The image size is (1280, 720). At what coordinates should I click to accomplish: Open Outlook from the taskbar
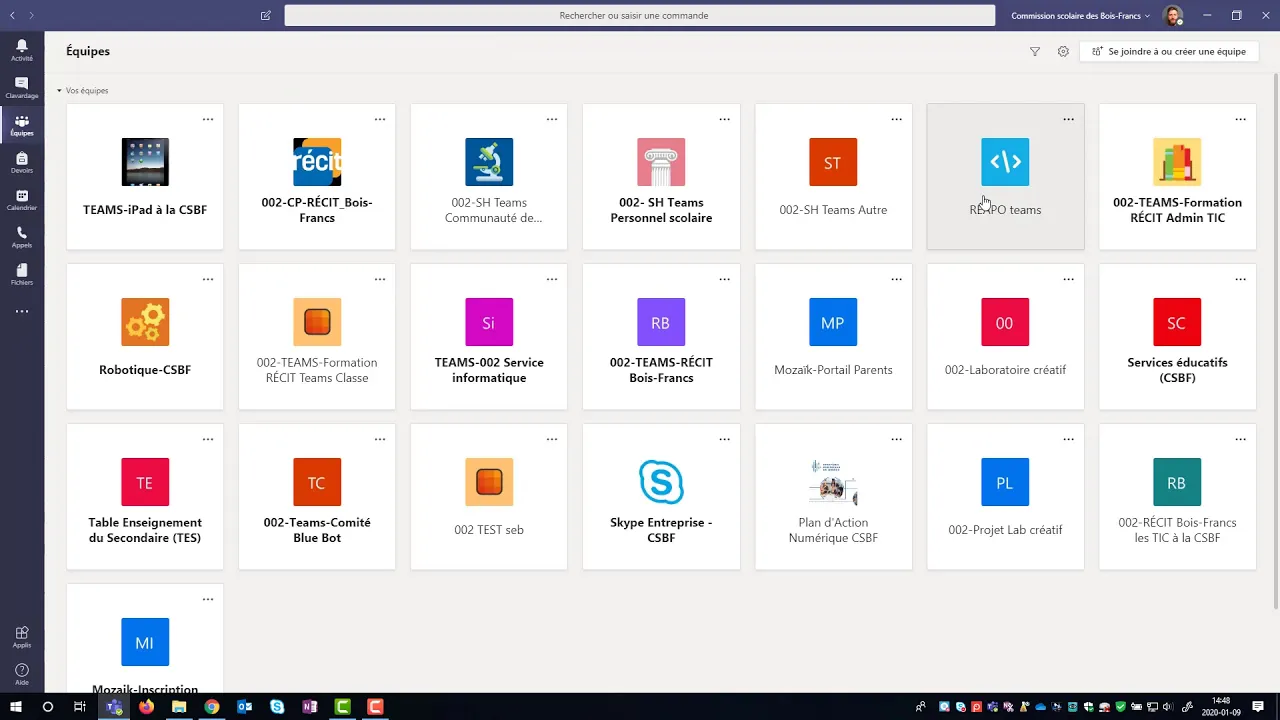click(245, 707)
